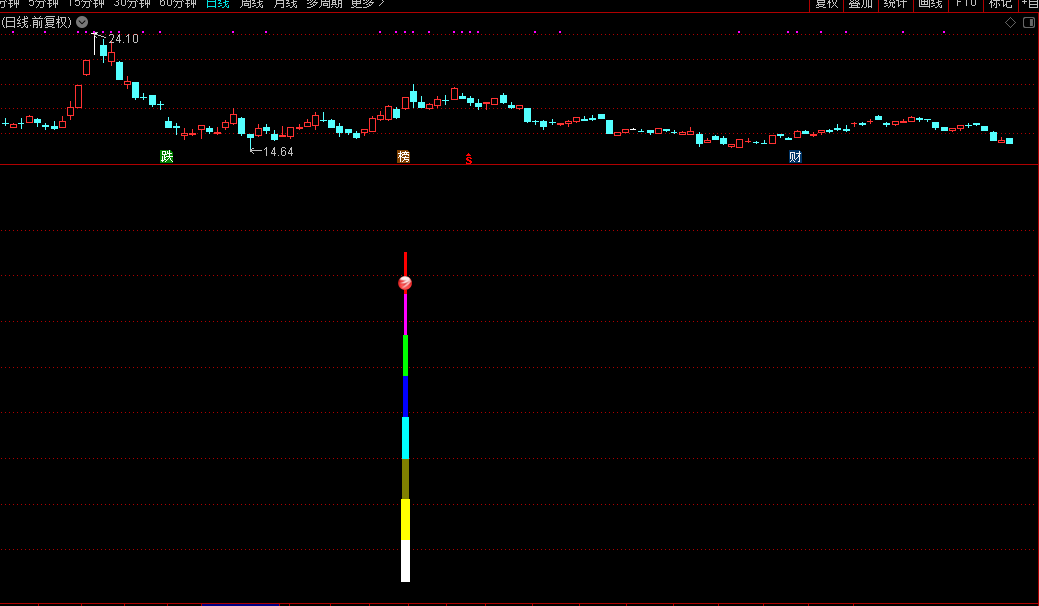
Task: Click the diamond icon at chart top-right
Action: coord(1010,22)
